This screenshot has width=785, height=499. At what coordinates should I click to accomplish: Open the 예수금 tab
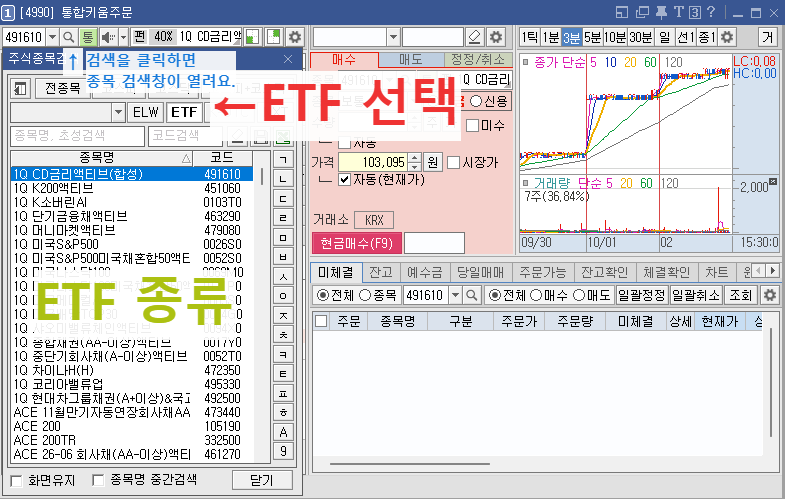(x=425, y=272)
